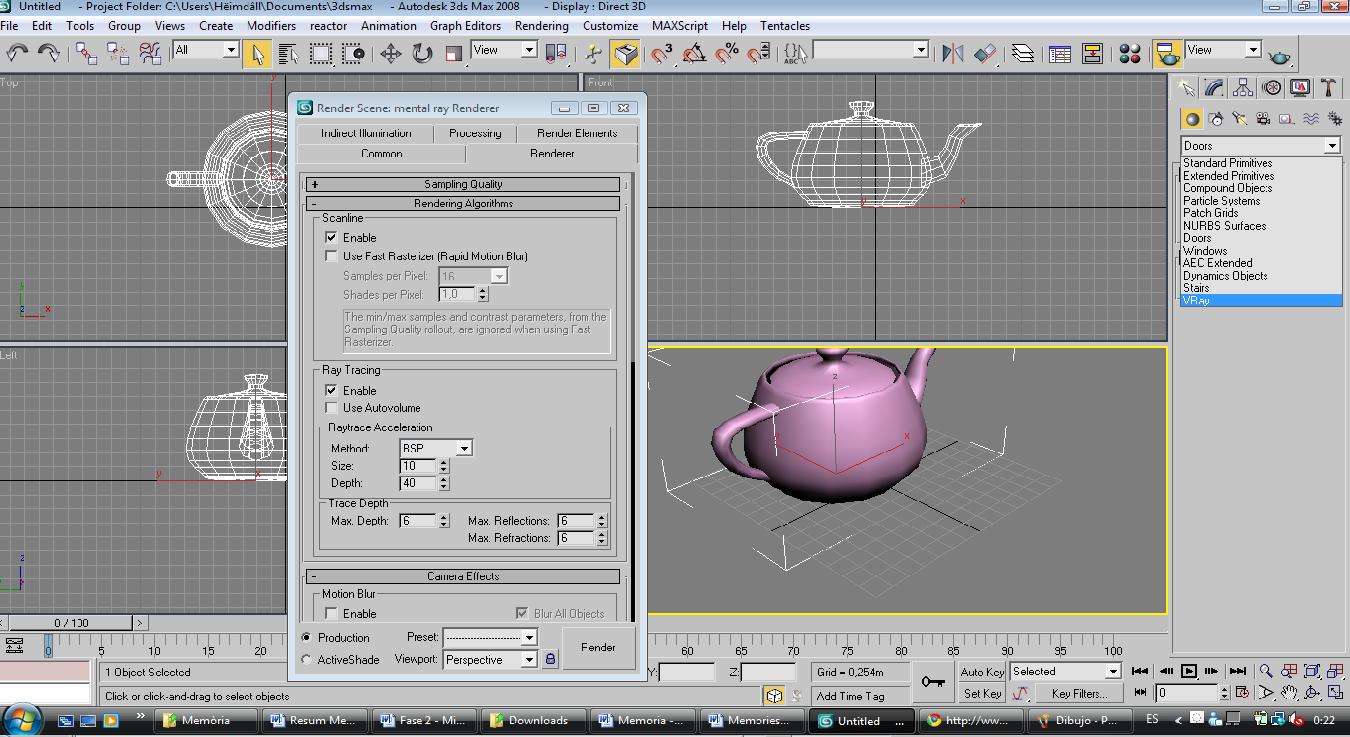This screenshot has height=737, width=1350.
Task: Select the ActiveShade radio button
Action: pos(306,660)
